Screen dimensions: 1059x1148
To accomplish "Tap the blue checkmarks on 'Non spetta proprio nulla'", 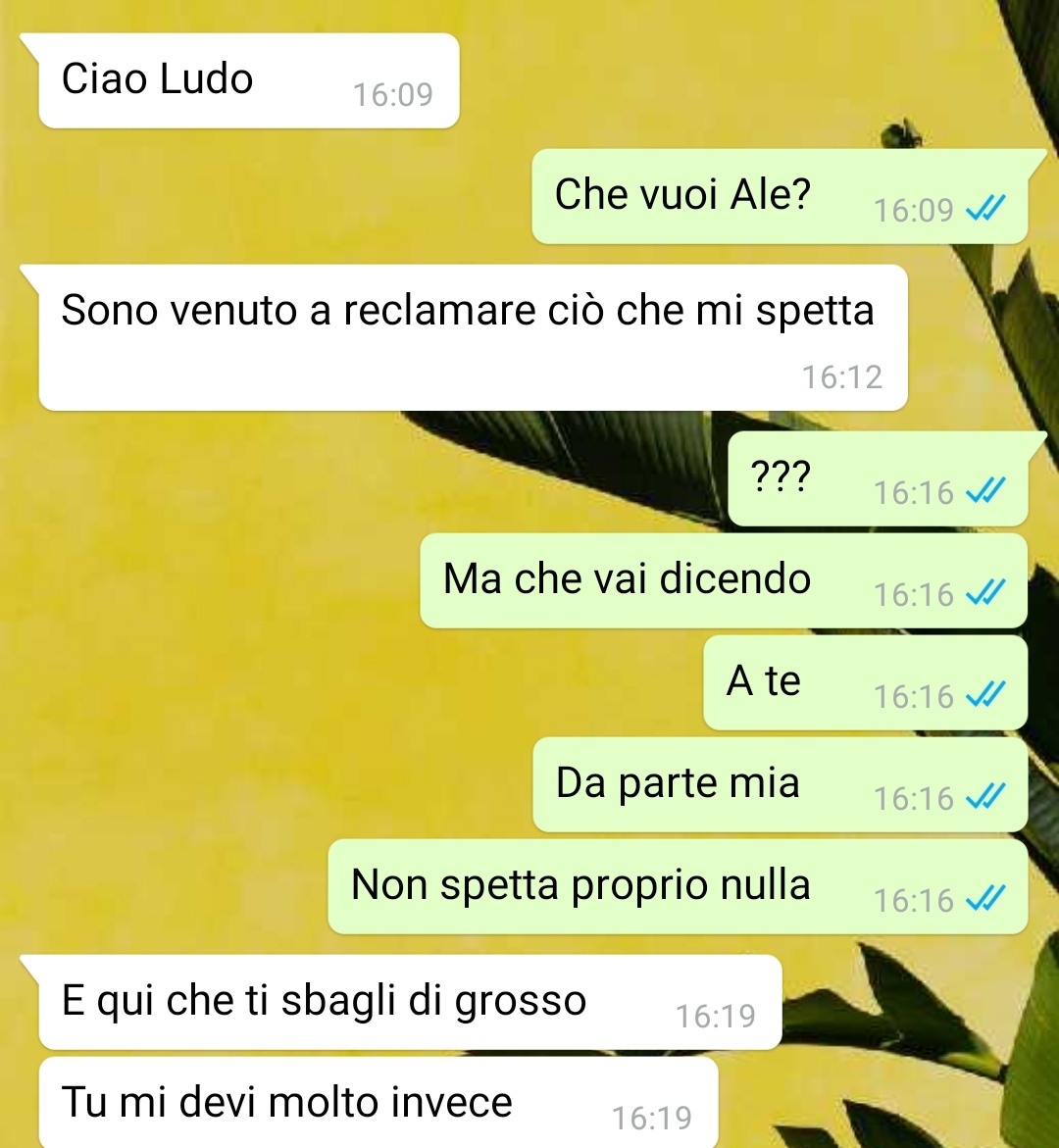I will (985, 898).
